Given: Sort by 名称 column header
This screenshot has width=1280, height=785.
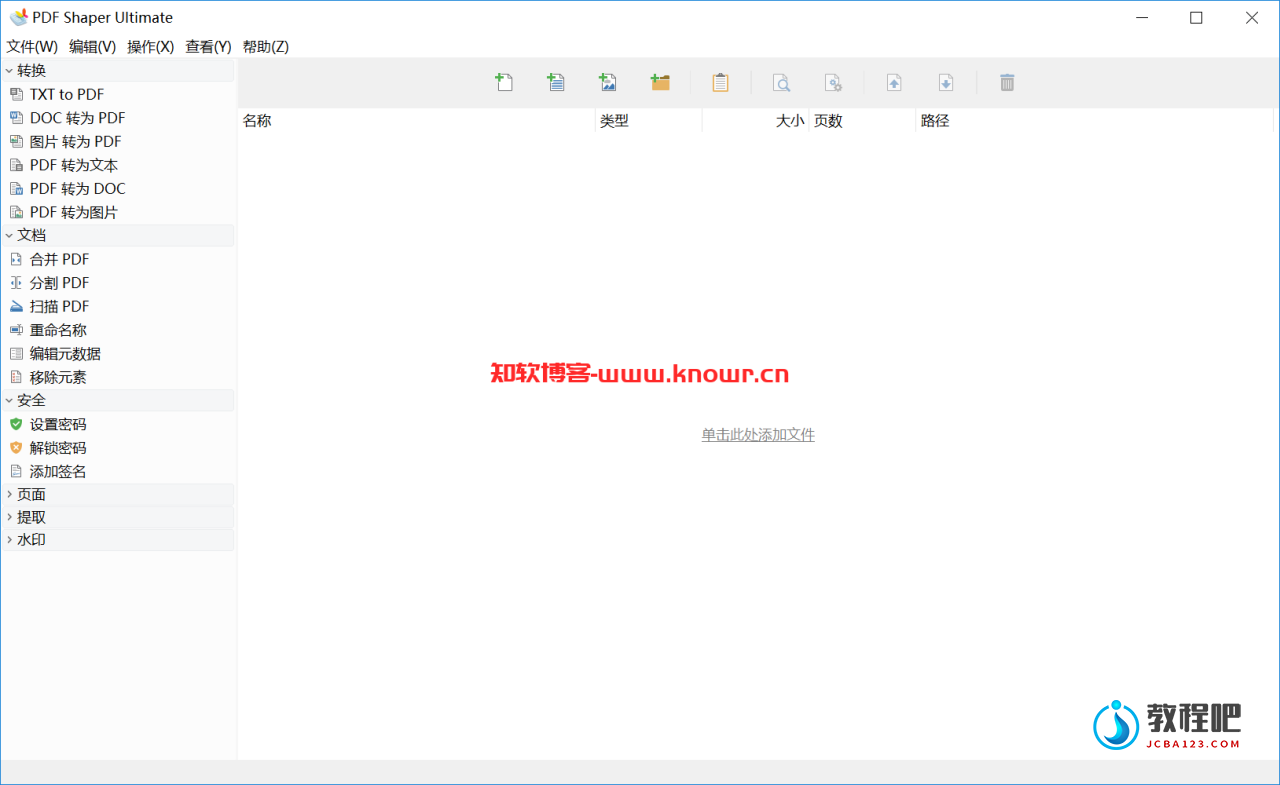Looking at the screenshot, I should click(416, 121).
